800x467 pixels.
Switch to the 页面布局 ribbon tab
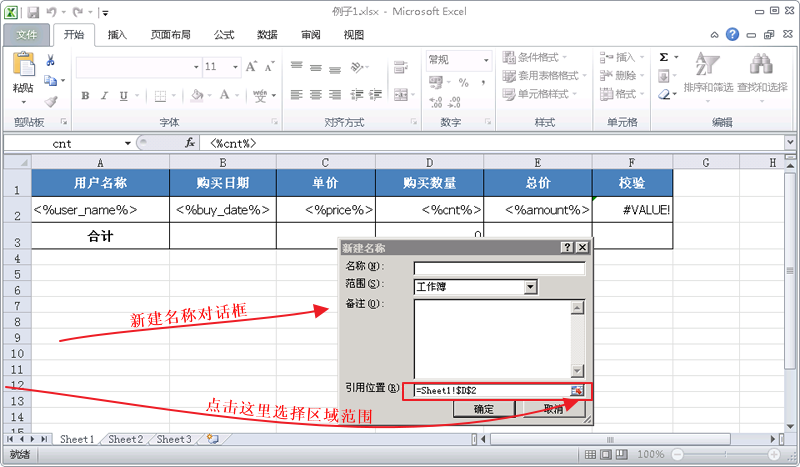[x=170, y=35]
